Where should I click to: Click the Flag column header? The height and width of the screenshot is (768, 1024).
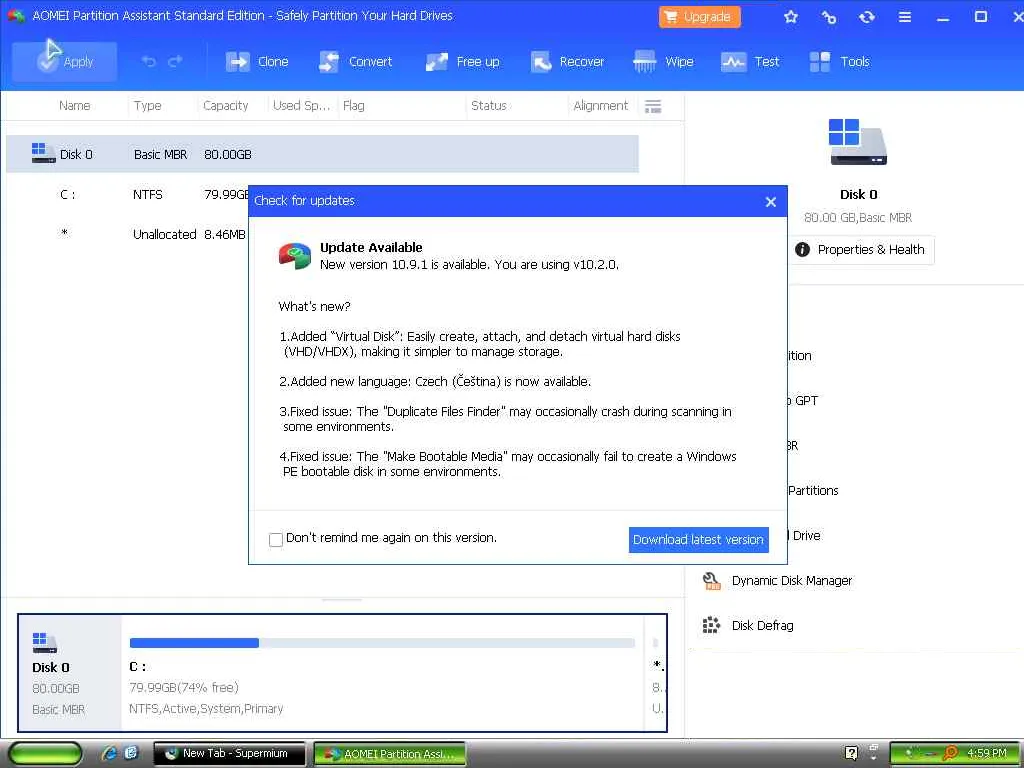pos(353,106)
